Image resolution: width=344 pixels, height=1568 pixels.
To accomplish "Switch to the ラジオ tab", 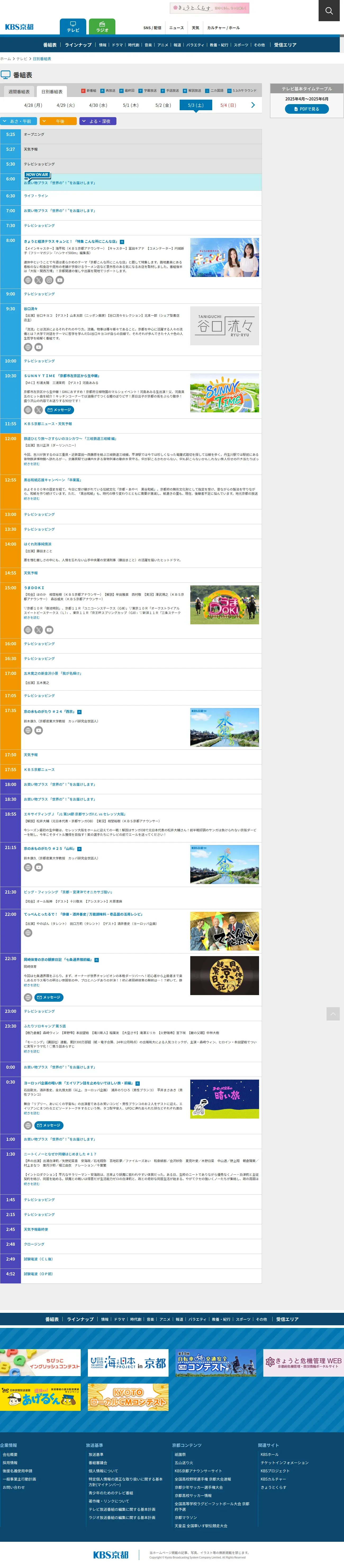I will (102, 27).
